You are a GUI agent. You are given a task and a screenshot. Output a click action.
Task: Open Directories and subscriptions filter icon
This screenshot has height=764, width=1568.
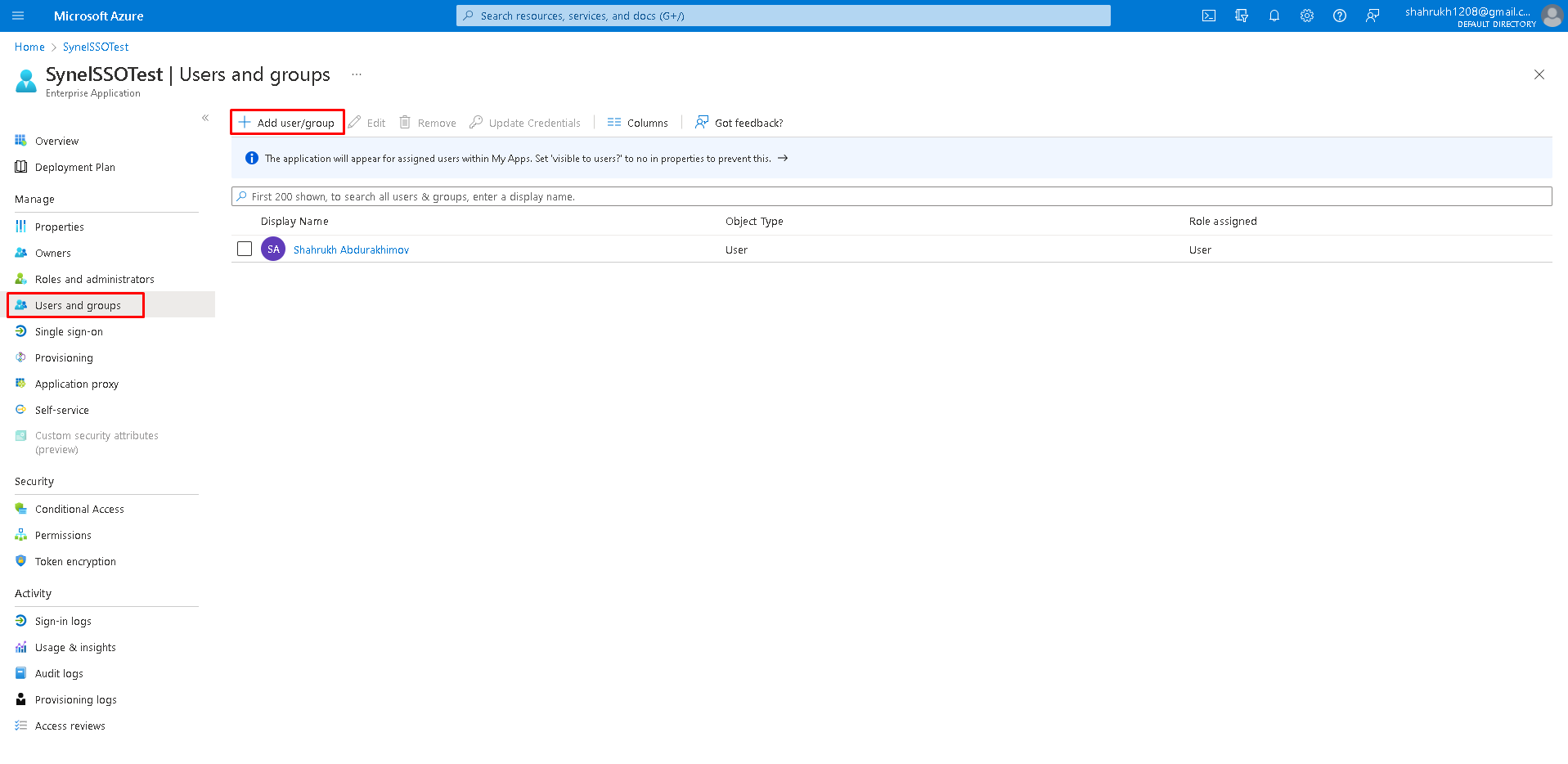coord(1242,16)
